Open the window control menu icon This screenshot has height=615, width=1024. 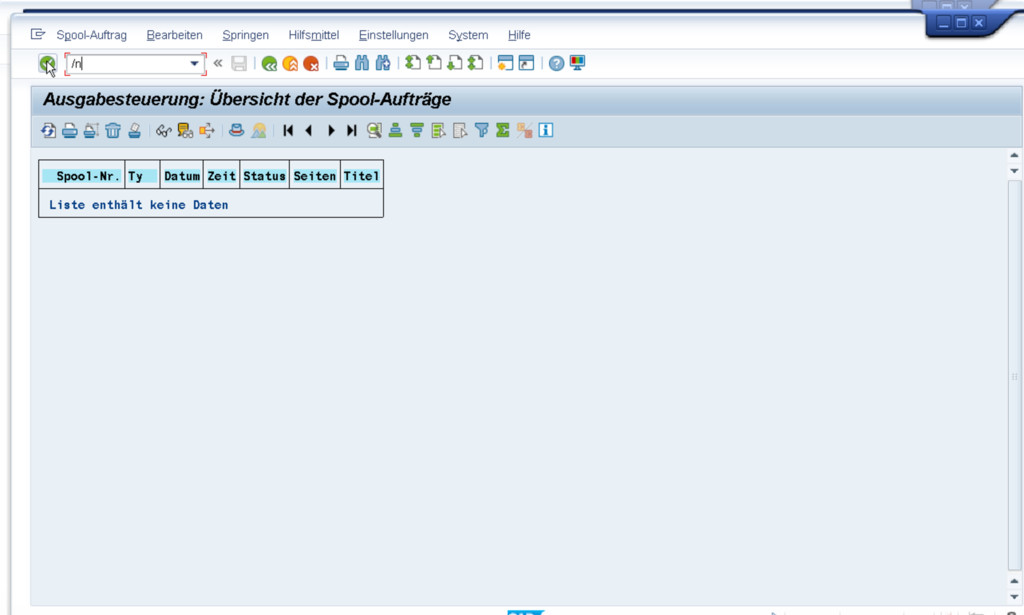click(38, 34)
